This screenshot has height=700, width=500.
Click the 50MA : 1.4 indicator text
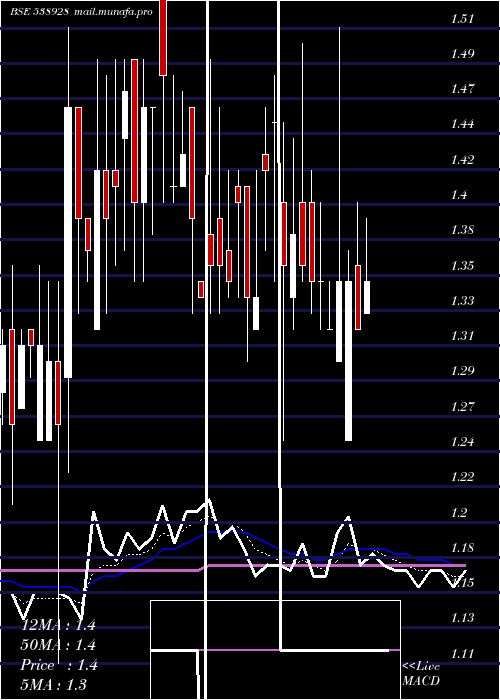[x=59, y=645]
